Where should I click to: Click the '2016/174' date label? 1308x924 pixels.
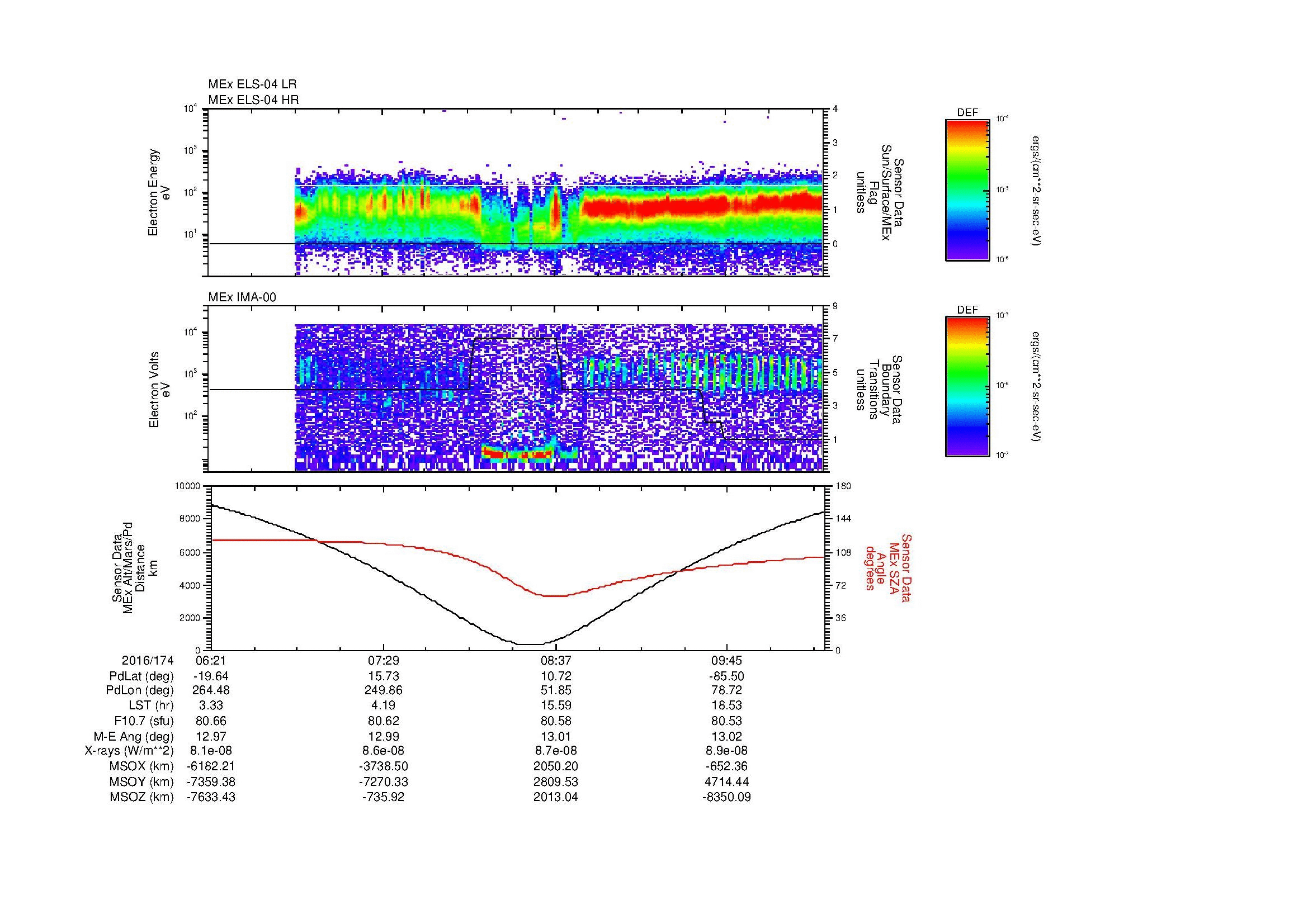[148, 660]
